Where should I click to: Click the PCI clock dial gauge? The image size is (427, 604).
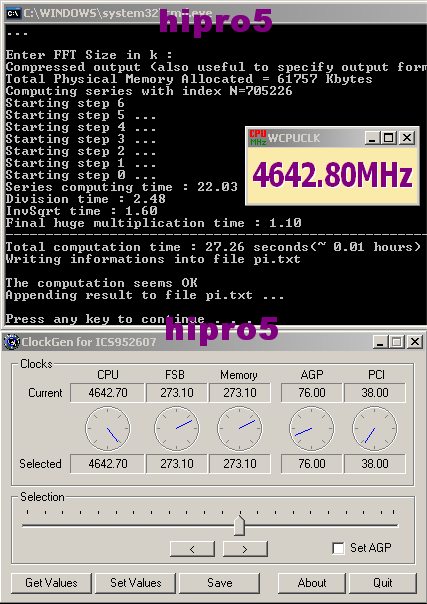(x=375, y=428)
